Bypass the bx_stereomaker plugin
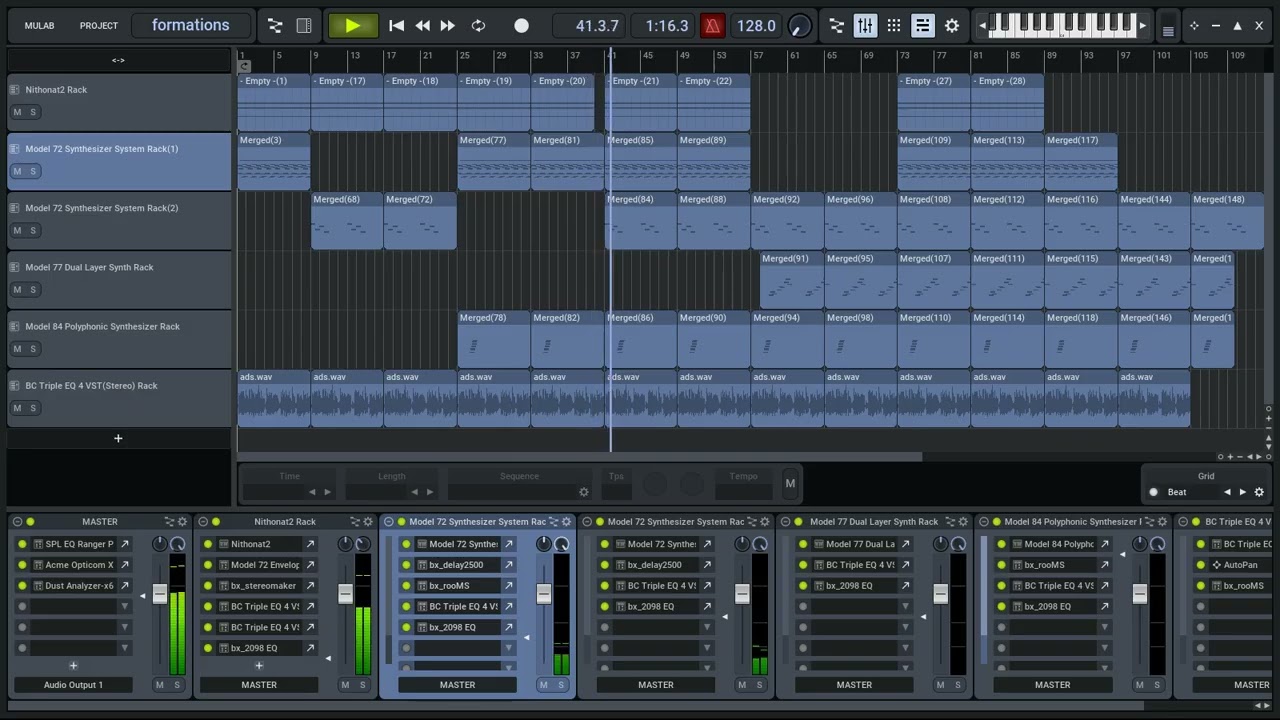This screenshot has width=1280, height=720. pos(208,586)
